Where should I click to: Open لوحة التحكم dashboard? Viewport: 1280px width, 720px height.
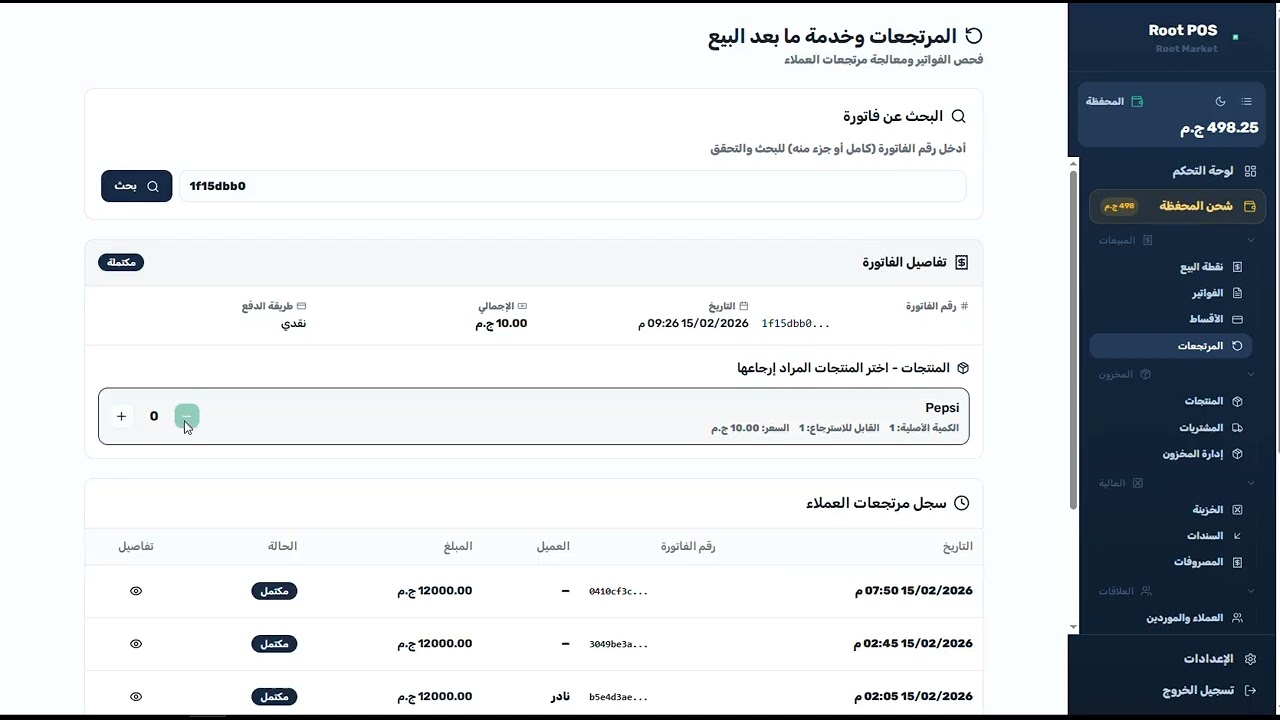[x=1202, y=171]
